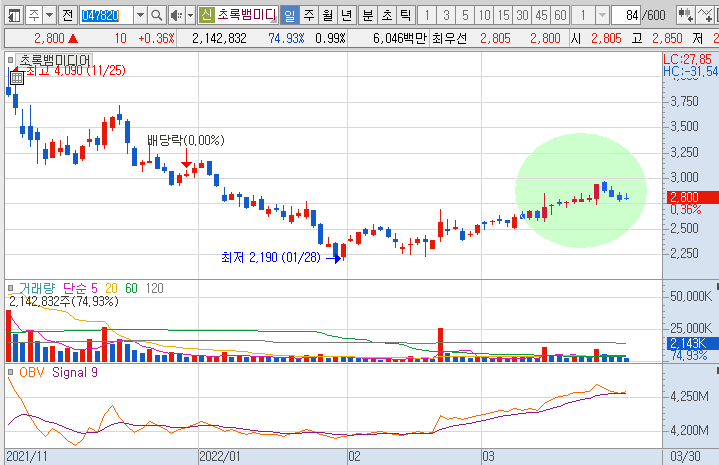The height and width of the screenshot is (465, 719).
Task: Click the blue 2,143K volume axis tag
Action: (692, 343)
